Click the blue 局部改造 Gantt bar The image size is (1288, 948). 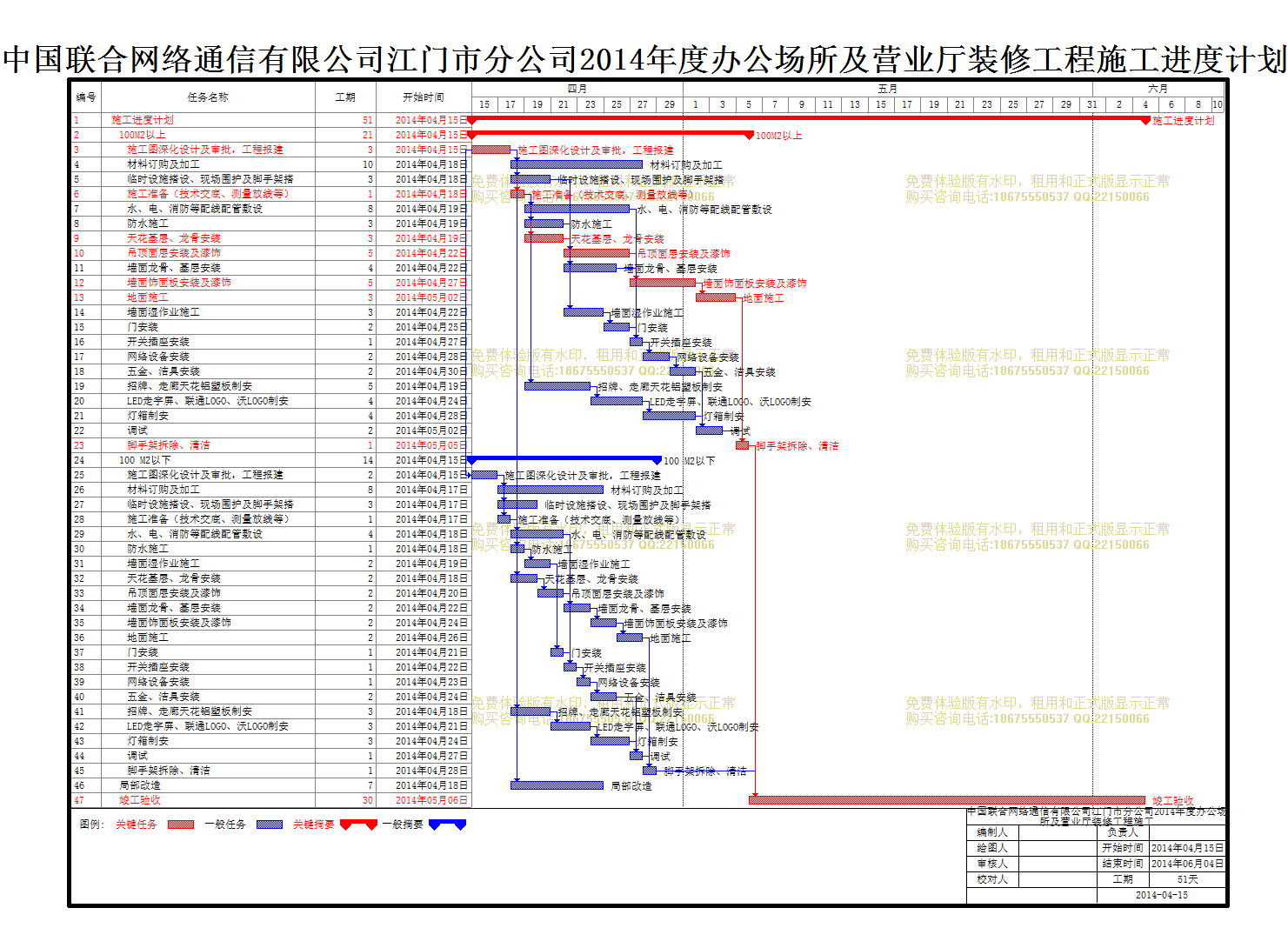(557, 785)
